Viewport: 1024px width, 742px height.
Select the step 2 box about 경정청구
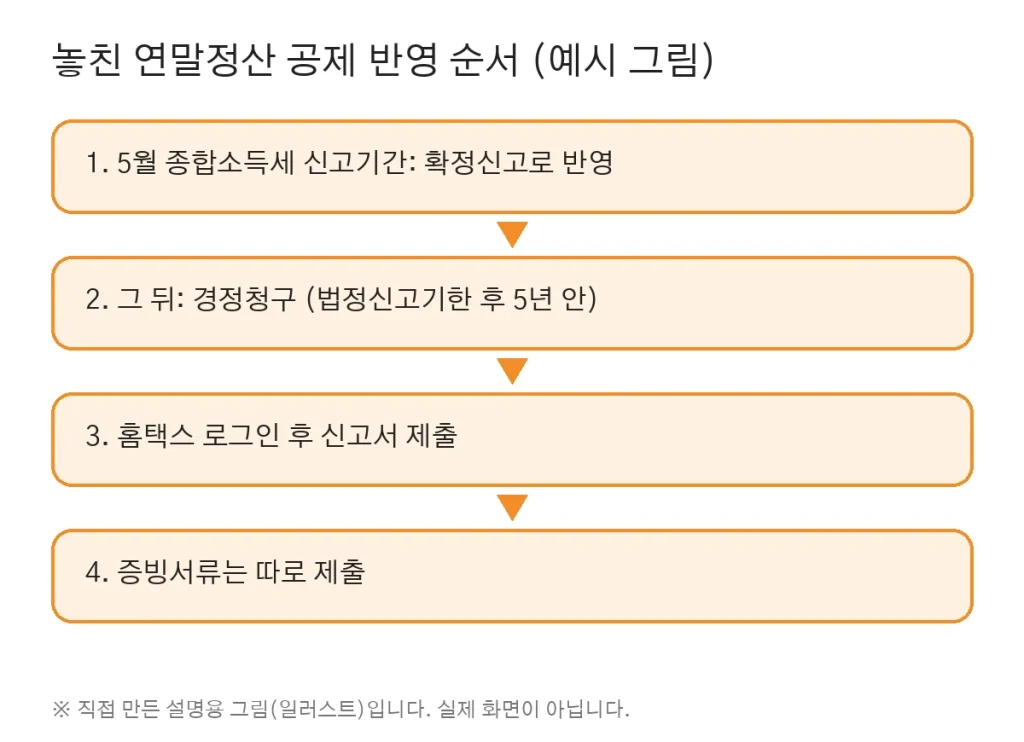512,303
